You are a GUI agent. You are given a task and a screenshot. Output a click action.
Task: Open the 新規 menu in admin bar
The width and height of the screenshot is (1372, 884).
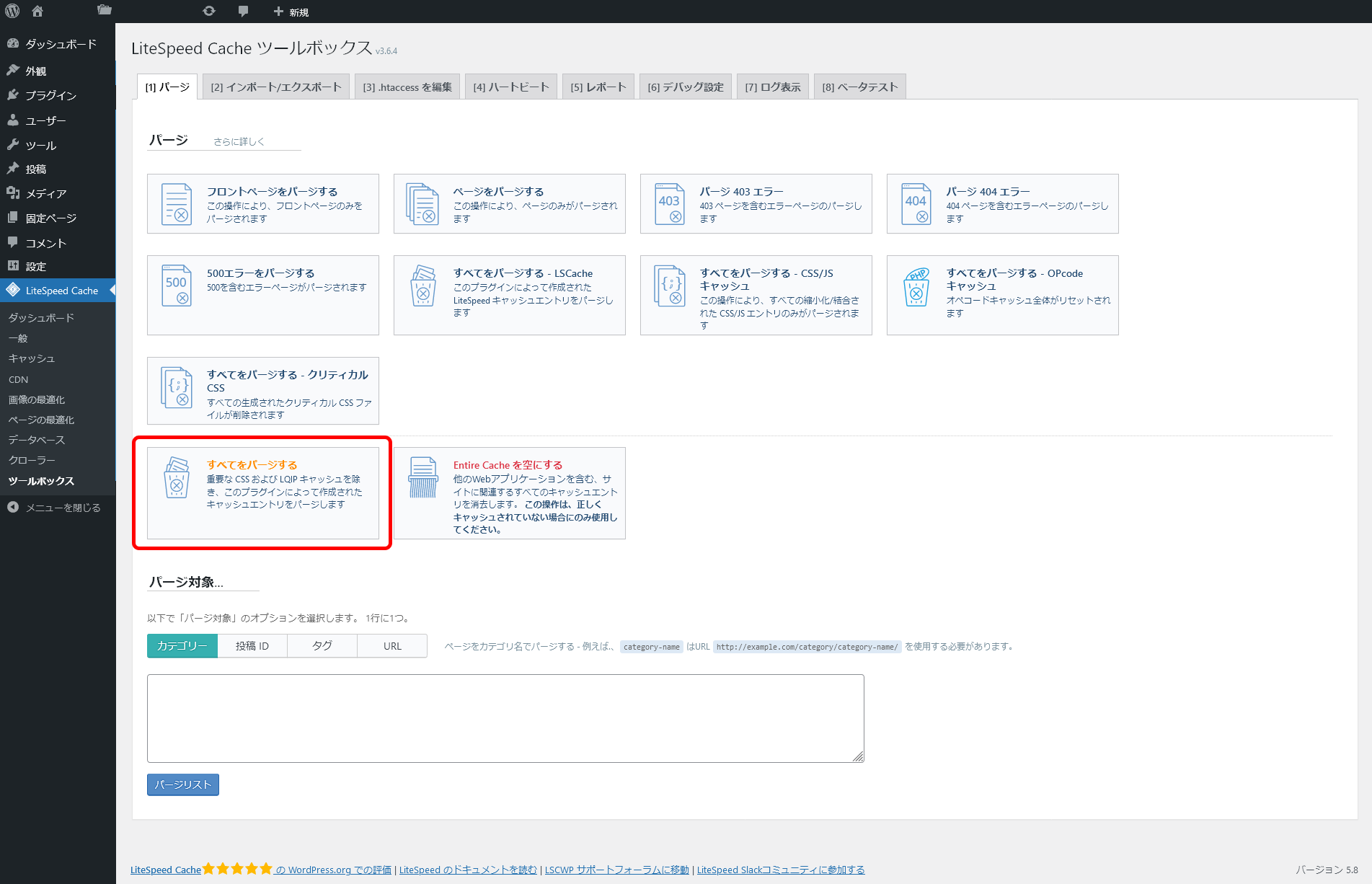pyautogui.click(x=291, y=12)
